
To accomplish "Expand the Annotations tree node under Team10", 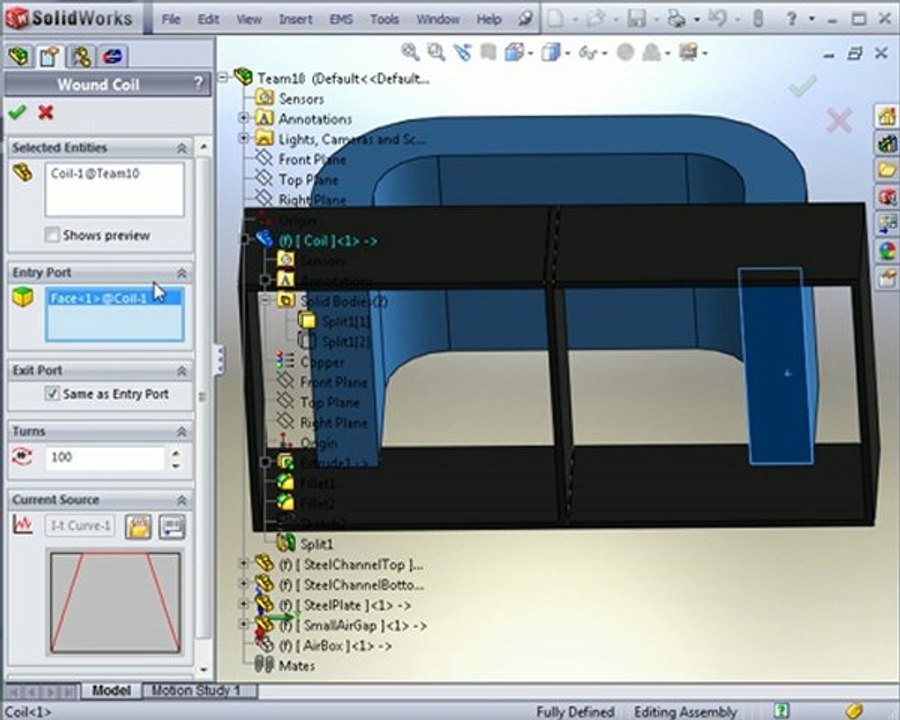I will point(243,118).
